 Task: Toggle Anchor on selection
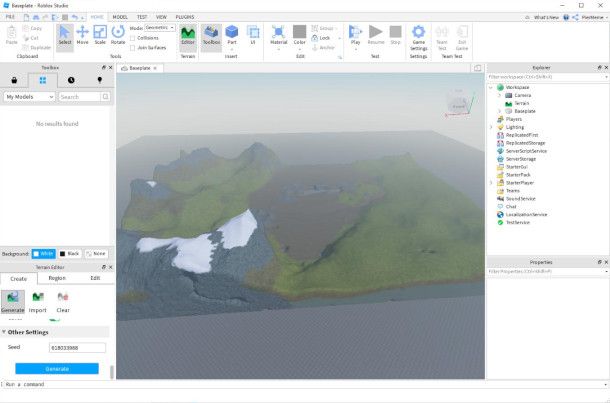323,47
